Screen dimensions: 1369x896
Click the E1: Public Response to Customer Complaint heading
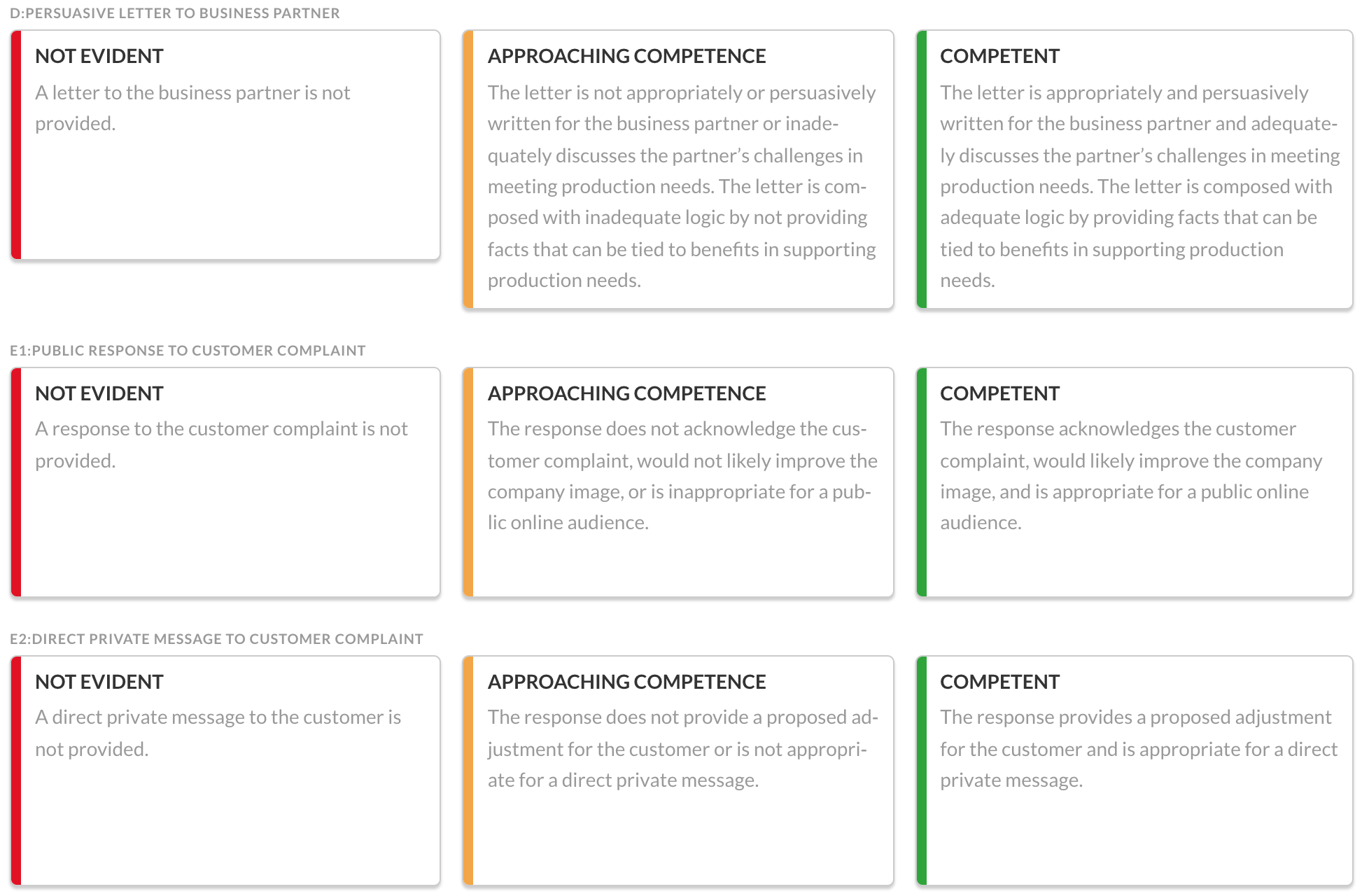[188, 351]
